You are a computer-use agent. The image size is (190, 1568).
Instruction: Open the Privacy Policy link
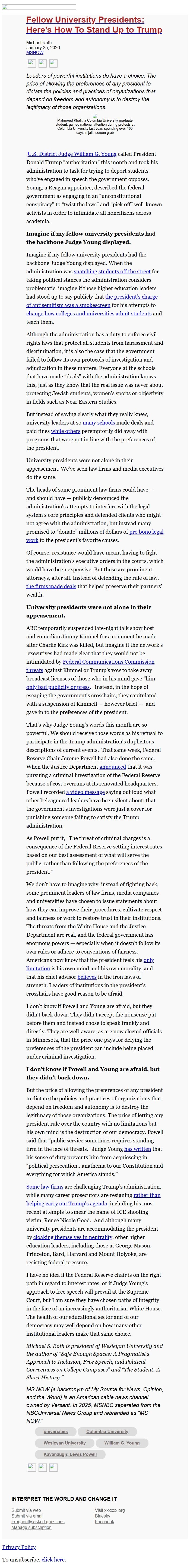coord(19,1547)
